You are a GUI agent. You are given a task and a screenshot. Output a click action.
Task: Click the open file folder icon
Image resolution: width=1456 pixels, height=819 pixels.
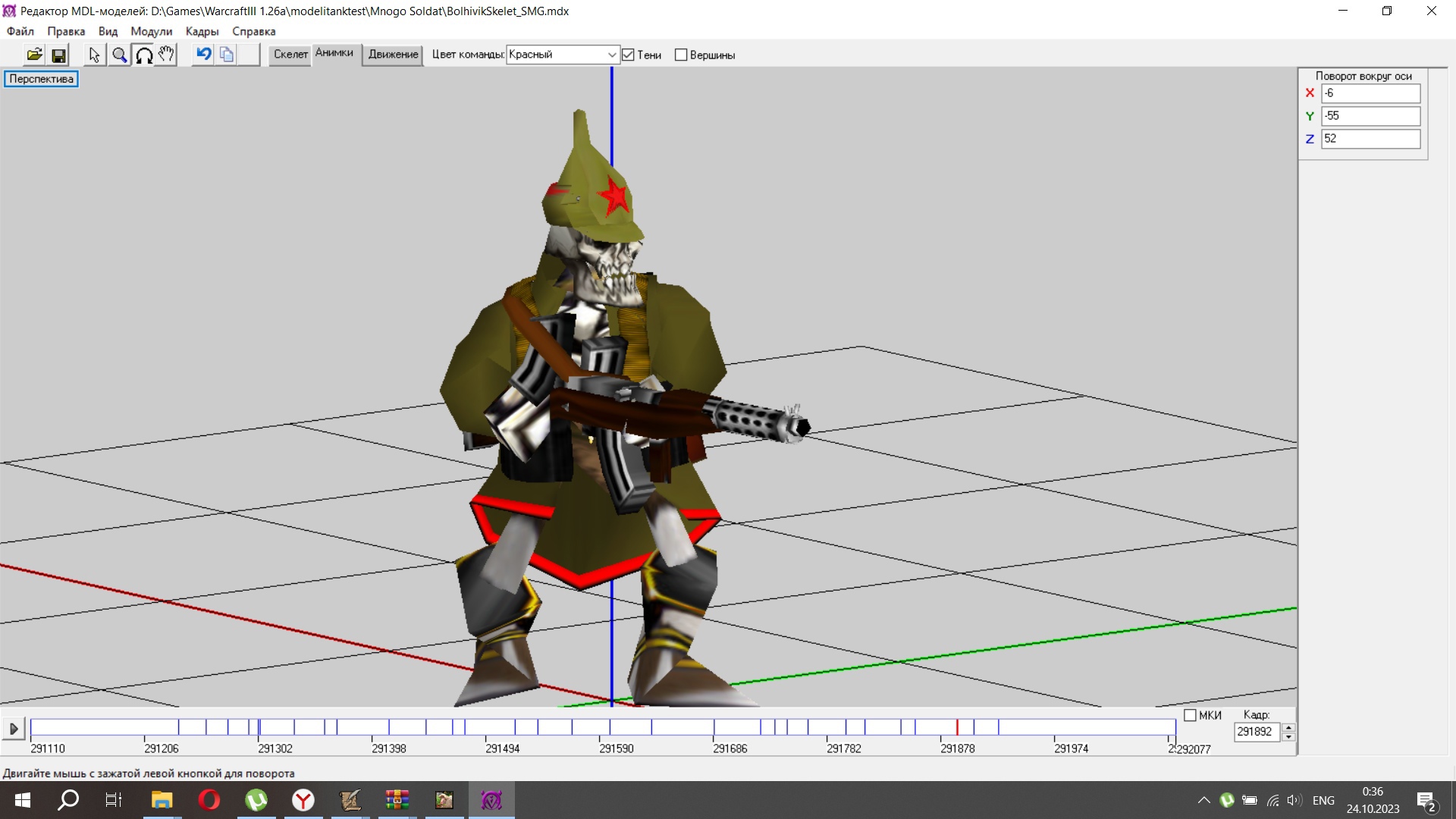pyautogui.click(x=34, y=55)
